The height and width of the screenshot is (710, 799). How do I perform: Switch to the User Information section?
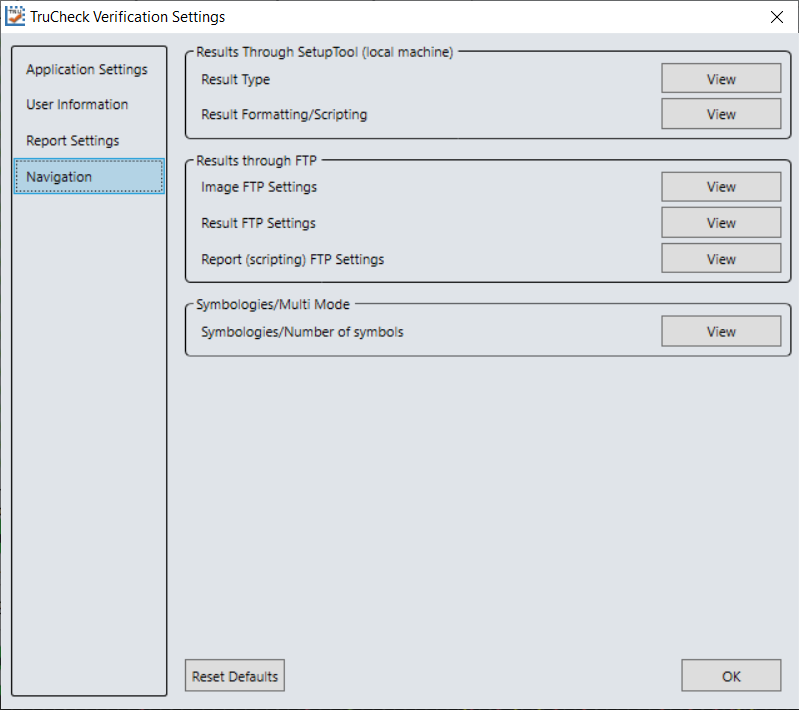pos(77,104)
